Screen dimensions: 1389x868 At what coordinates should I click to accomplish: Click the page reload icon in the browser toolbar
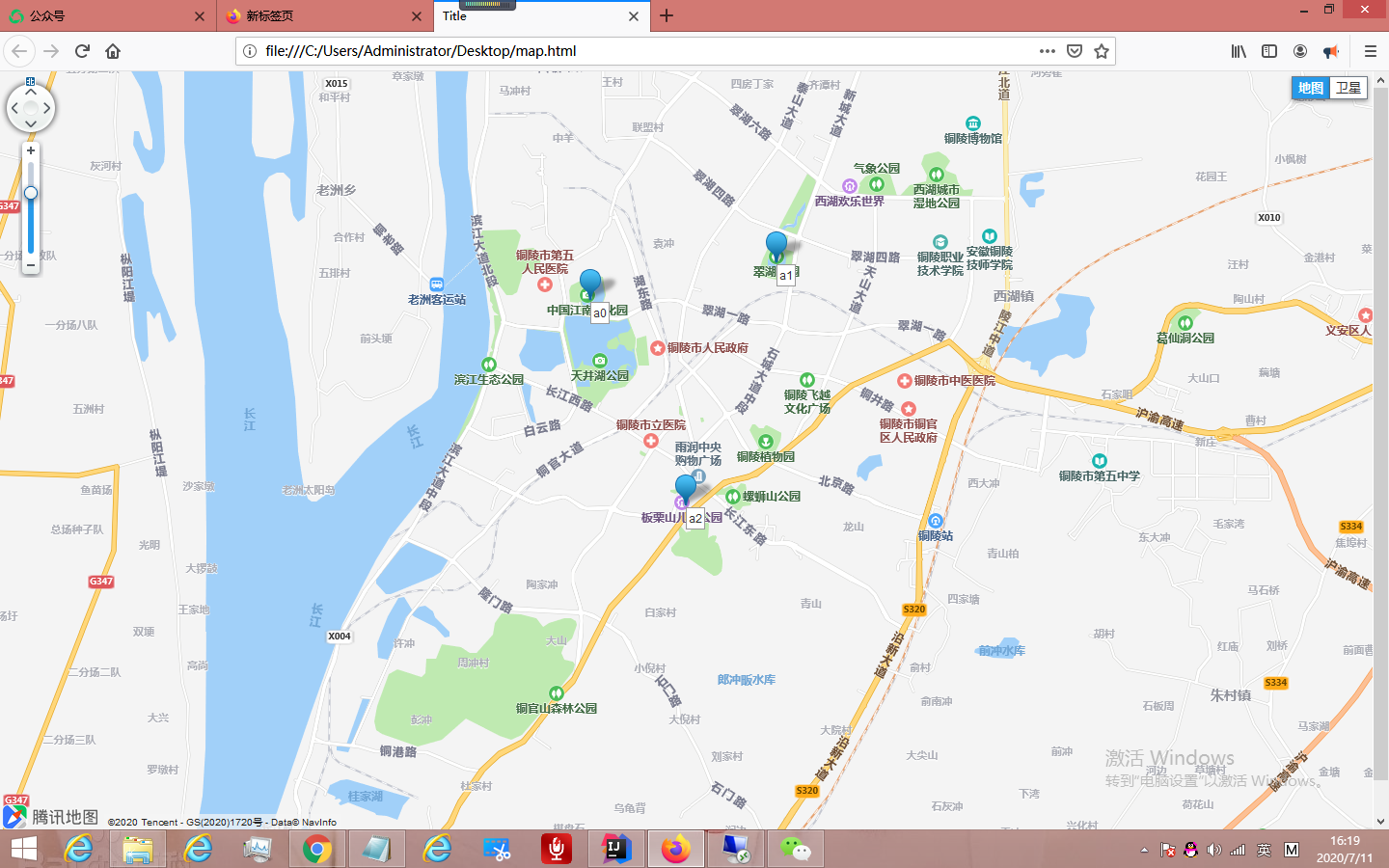coord(81,51)
